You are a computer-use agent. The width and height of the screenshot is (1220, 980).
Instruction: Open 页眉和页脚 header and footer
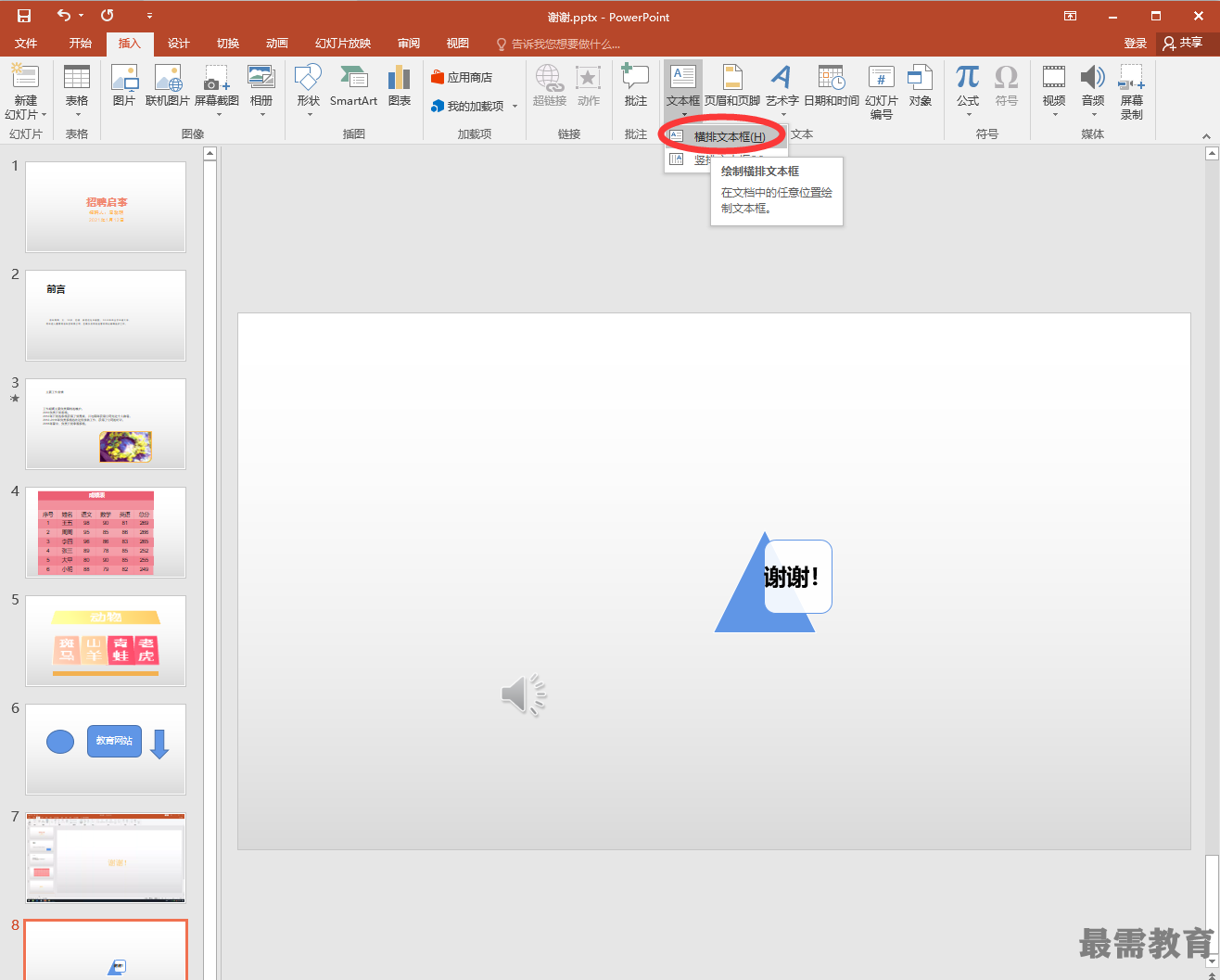[x=732, y=85]
